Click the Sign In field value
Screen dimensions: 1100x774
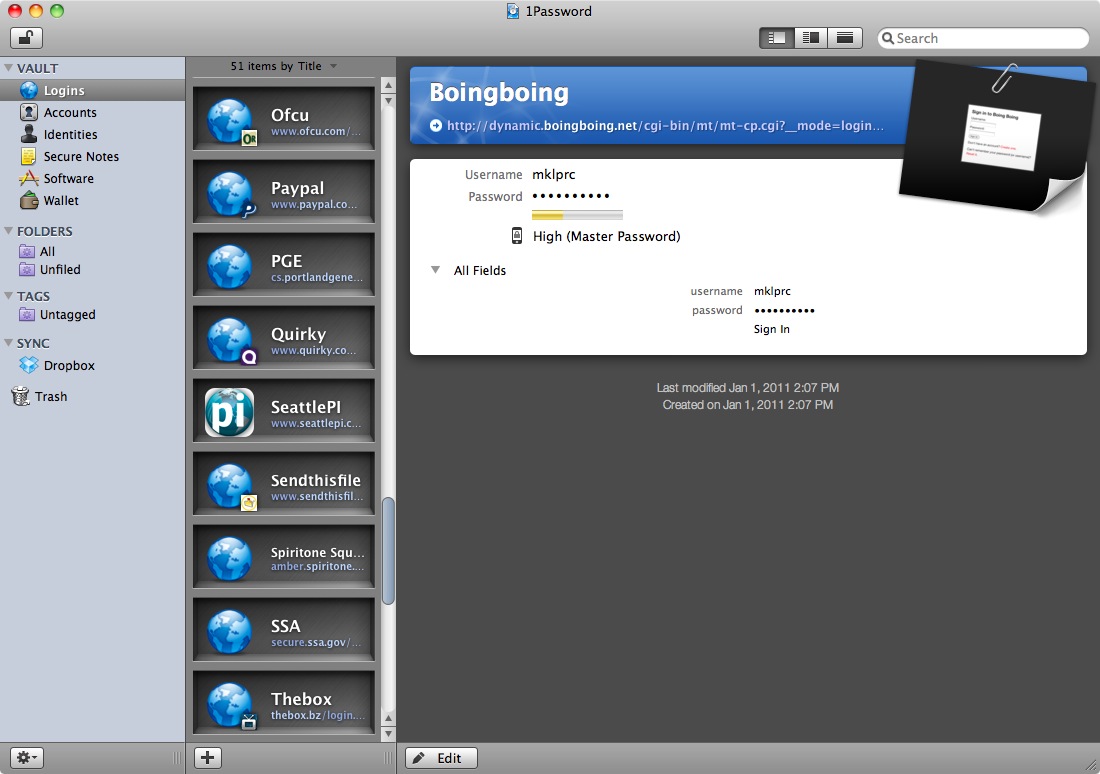[772, 329]
